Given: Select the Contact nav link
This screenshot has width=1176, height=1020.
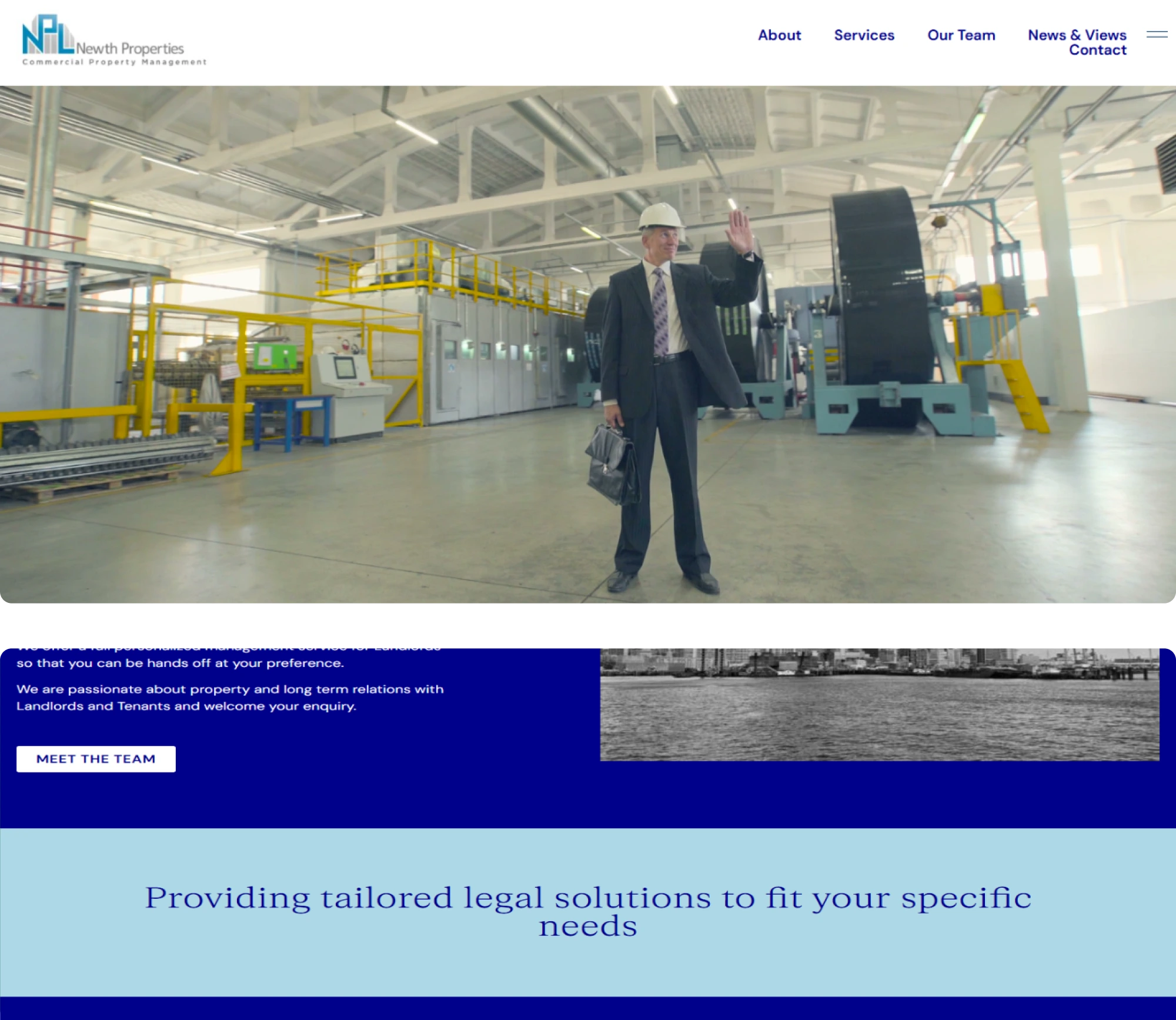Looking at the screenshot, I should 1097,50.
